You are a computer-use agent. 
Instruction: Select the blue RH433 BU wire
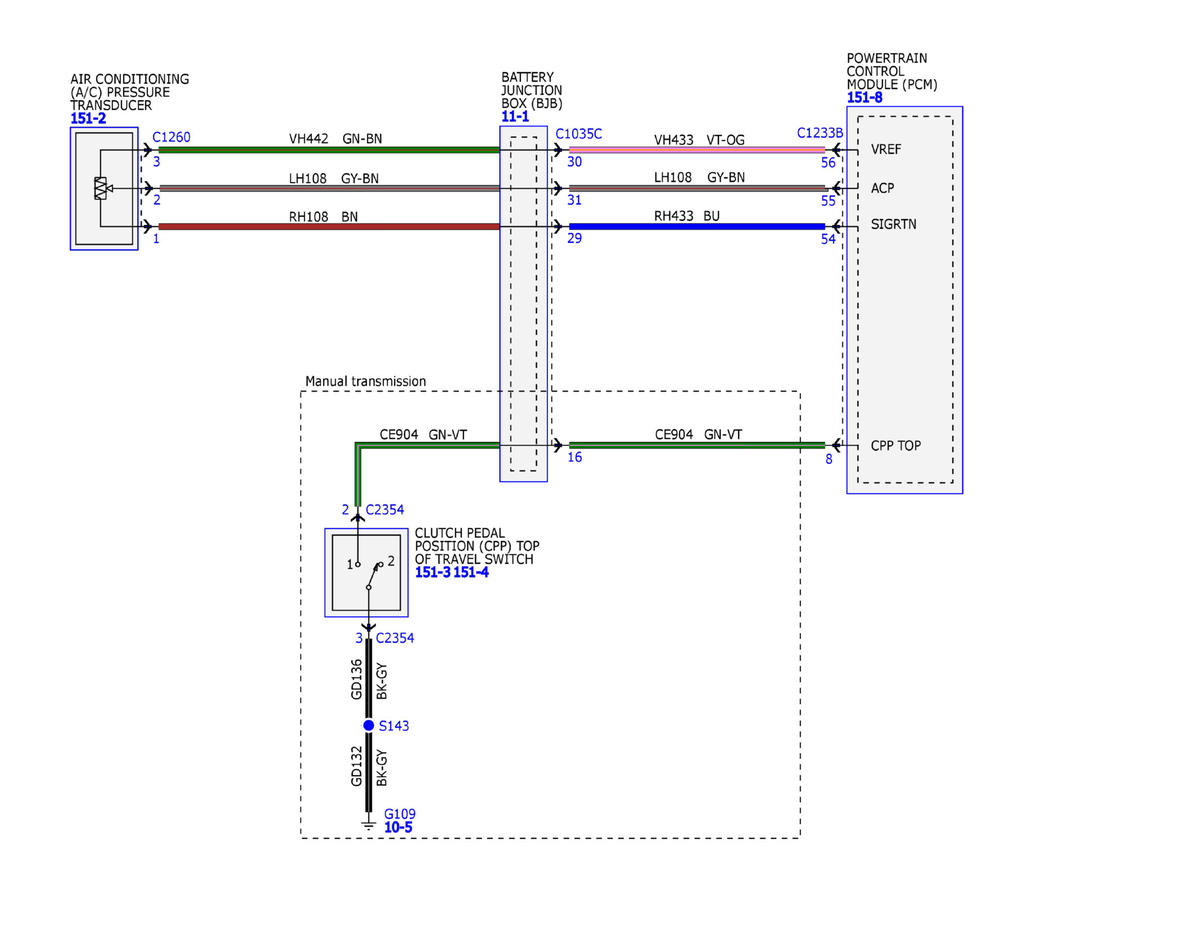(x=697, y=227)
